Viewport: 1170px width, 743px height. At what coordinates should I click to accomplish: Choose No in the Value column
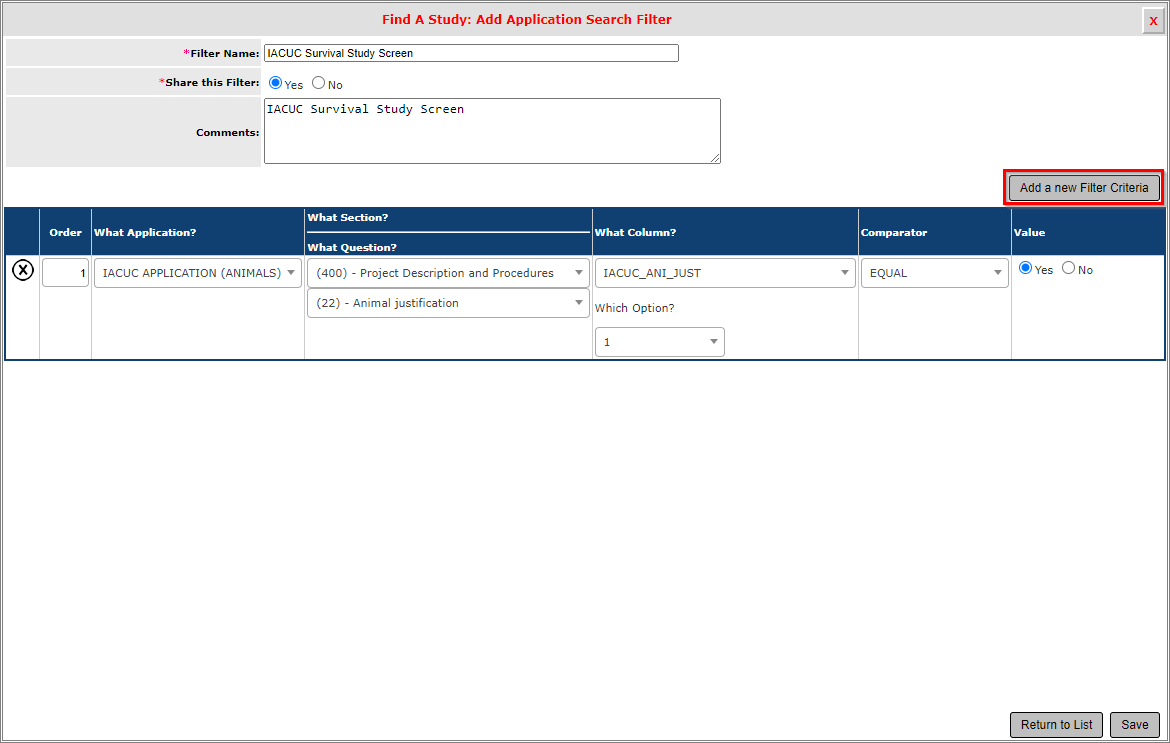tap(1069, 268)
